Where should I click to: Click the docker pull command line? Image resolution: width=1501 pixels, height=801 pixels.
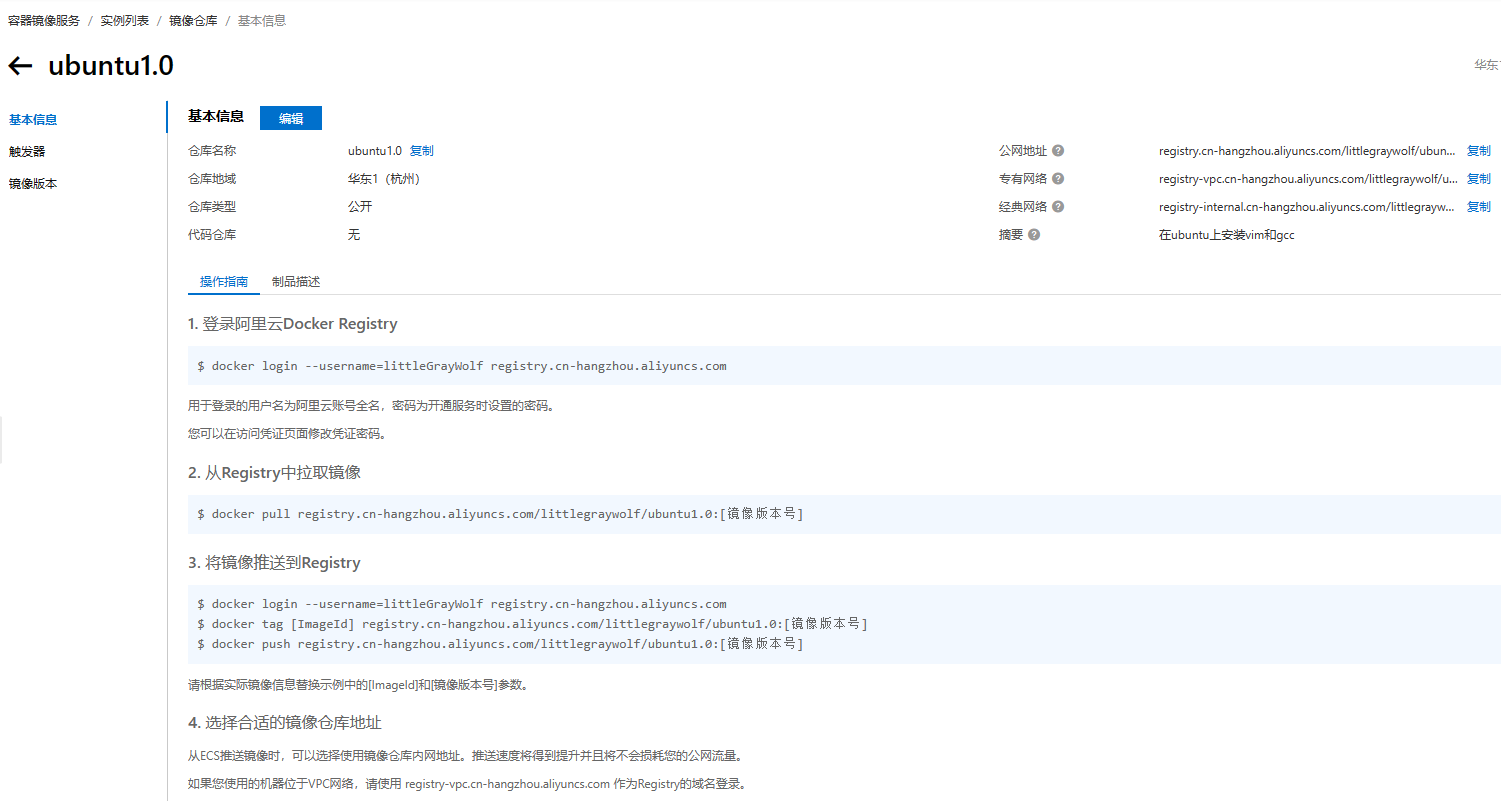point(500,514)
